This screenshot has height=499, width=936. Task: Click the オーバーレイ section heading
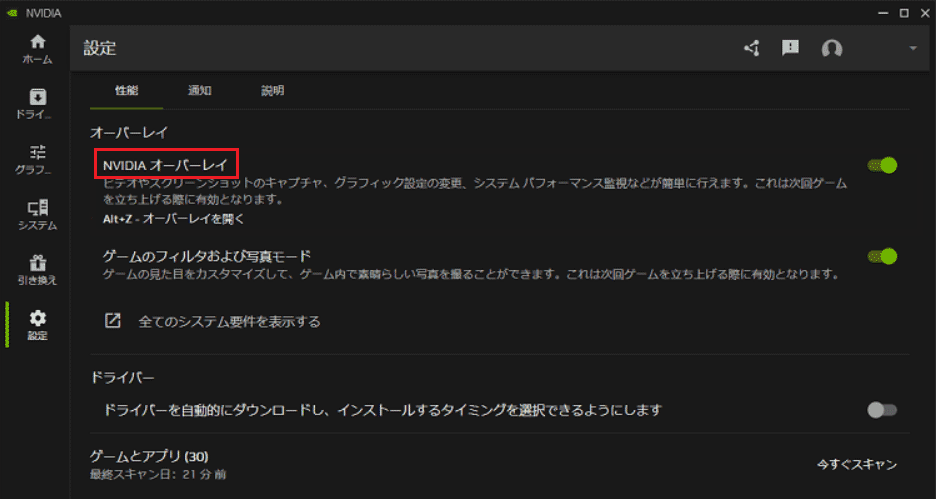pos(130,132)
